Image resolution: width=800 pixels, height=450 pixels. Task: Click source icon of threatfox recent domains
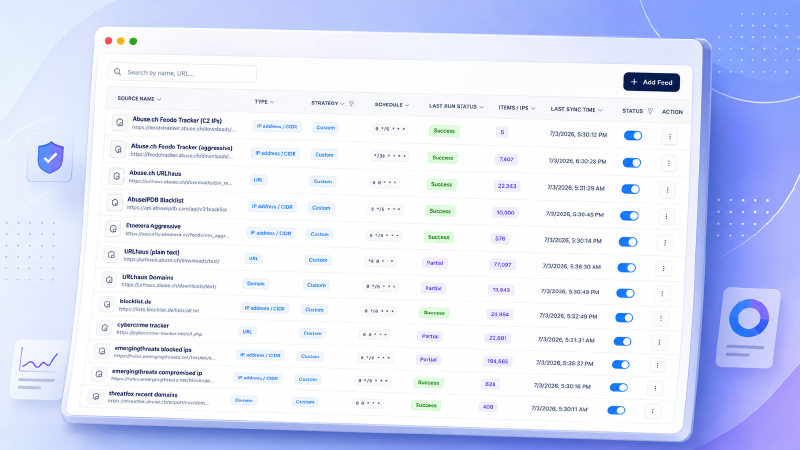pos(95,396)
